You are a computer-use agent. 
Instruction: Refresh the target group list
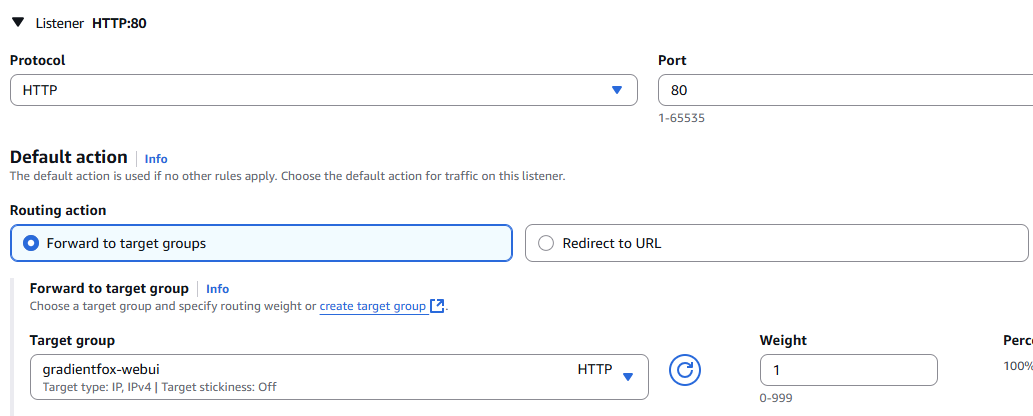(685, 370)
